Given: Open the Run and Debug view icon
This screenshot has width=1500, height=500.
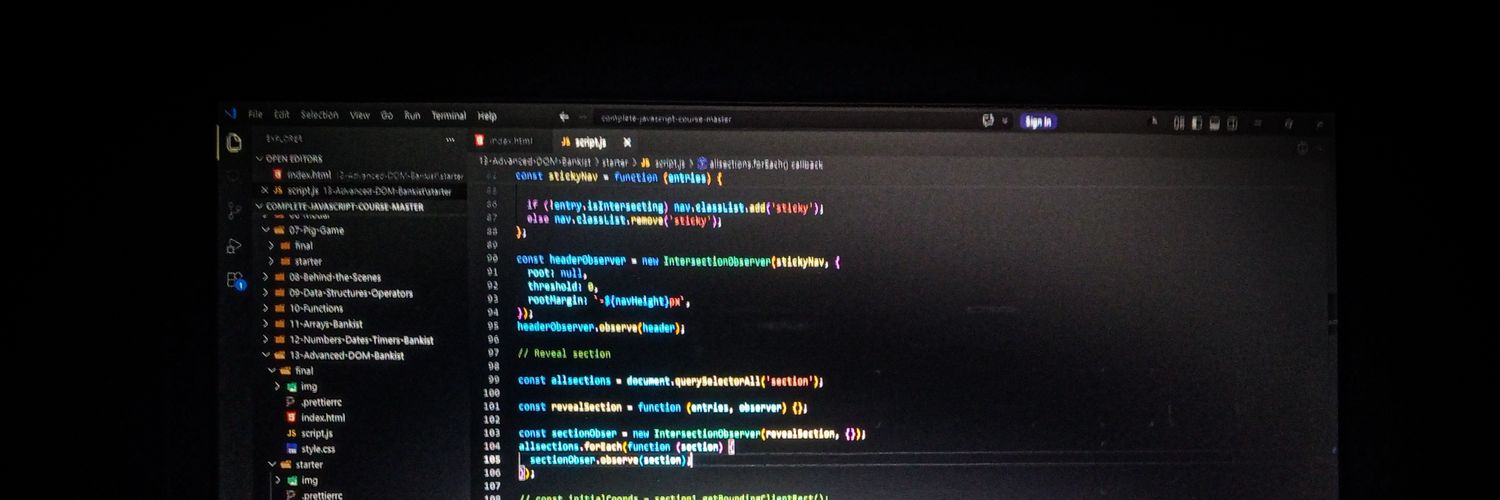Looking at the screenshot, I should coord(234,246).
